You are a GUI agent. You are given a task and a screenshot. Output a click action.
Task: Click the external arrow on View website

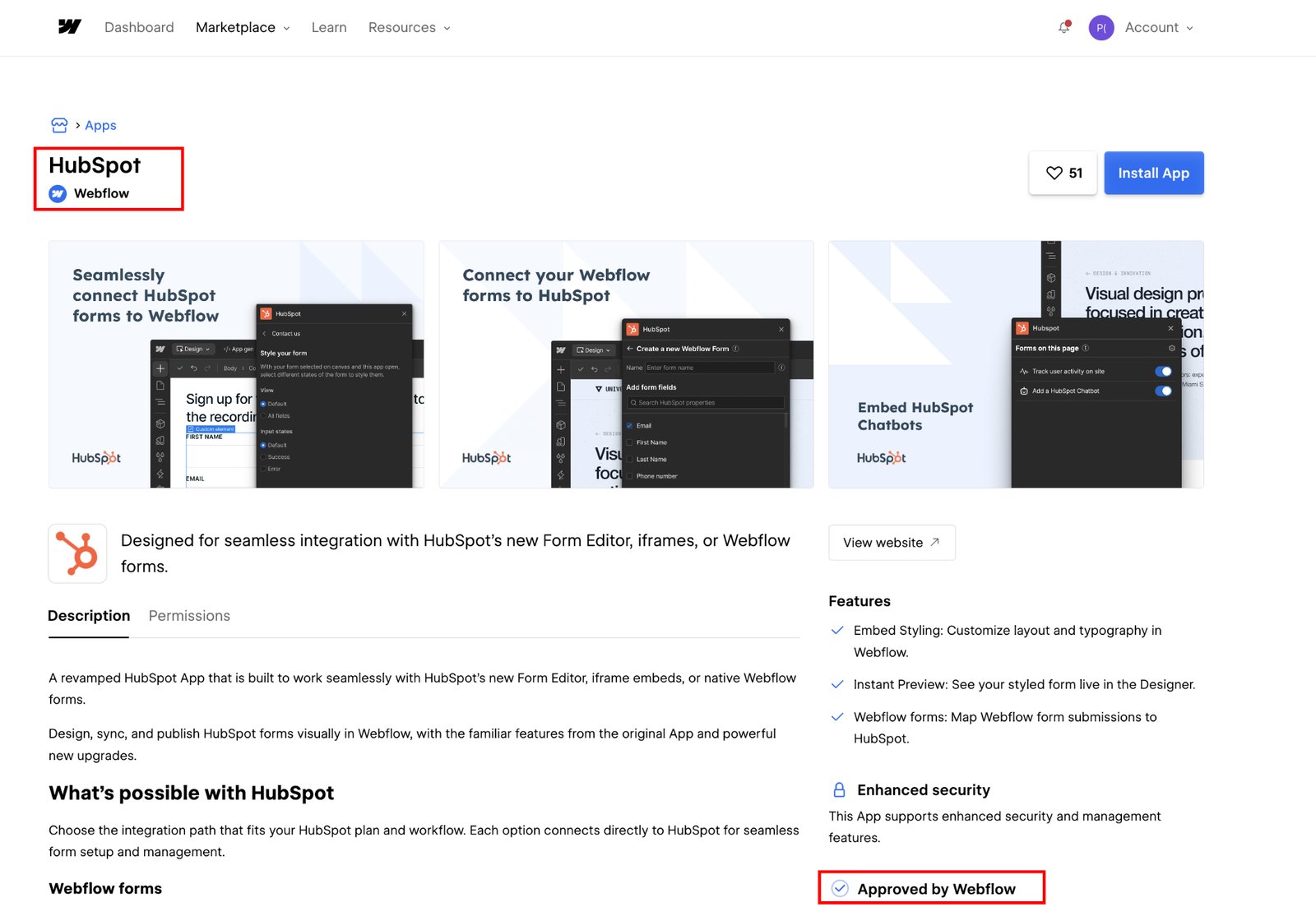pyautogui.click(x=934, y=542)
